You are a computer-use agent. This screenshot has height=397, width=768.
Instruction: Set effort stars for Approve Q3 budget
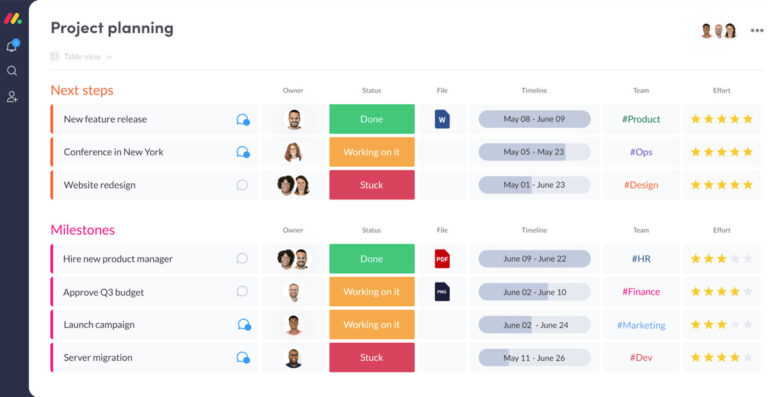(721, 292)
